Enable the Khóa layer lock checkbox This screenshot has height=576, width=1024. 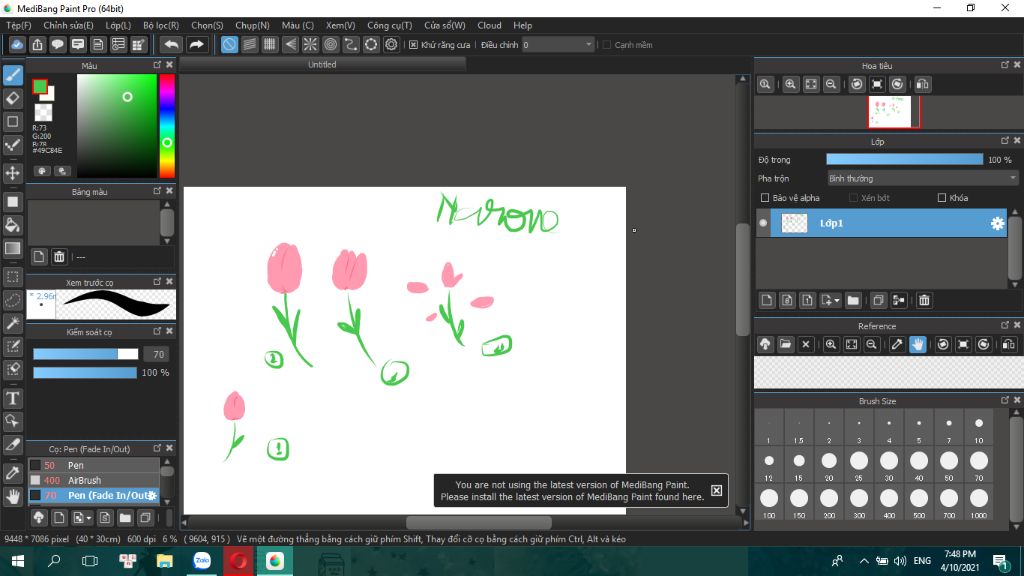tap(942, 198)
